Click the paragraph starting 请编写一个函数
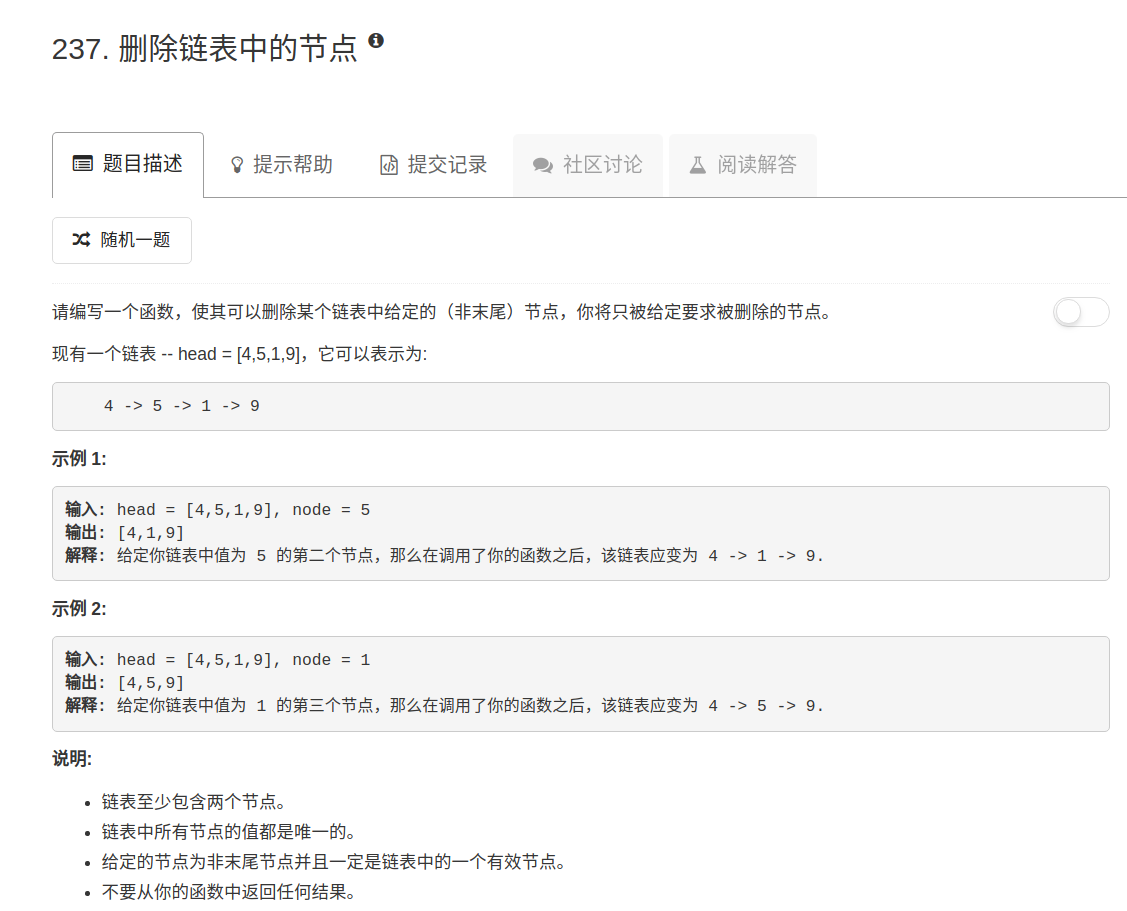 442,312
